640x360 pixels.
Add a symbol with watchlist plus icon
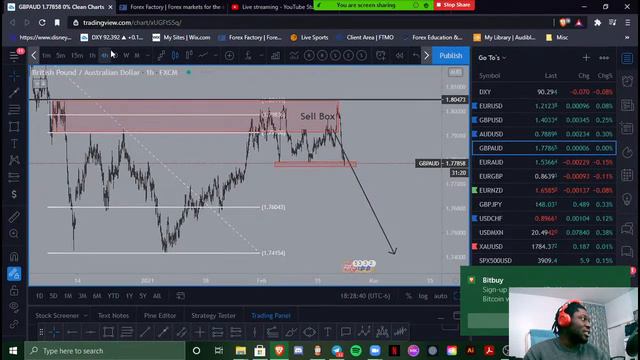[x=586, y=58]
